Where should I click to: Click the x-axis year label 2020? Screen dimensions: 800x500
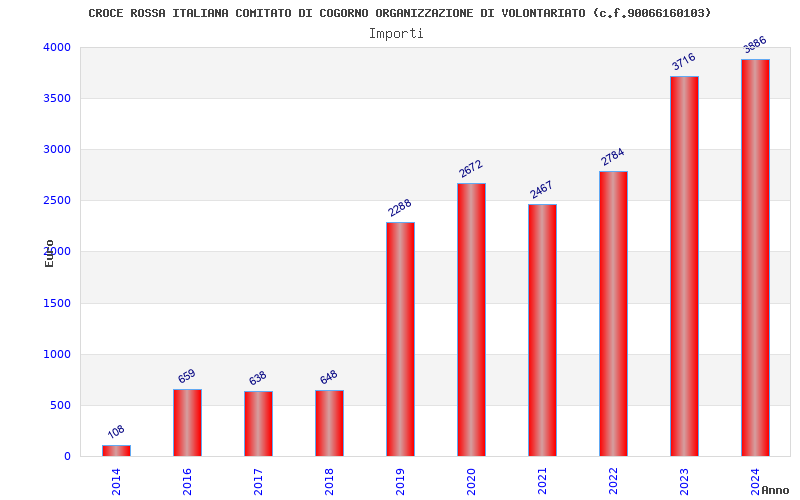pyautogui.click(x=471, y=482)
